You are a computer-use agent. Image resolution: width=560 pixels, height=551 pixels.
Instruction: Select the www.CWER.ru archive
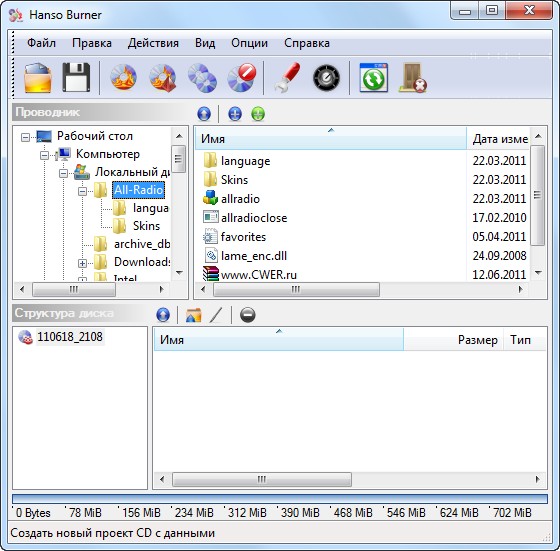tap(259, 275)
